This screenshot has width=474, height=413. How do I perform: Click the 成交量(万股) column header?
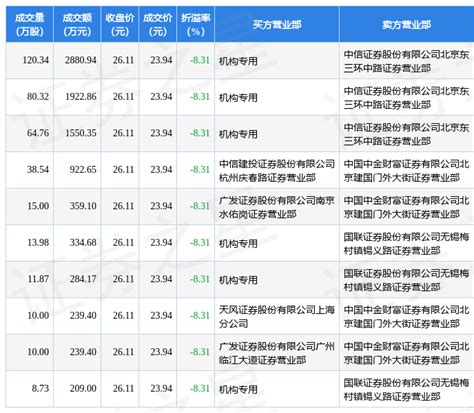click(x=30, y=25)
